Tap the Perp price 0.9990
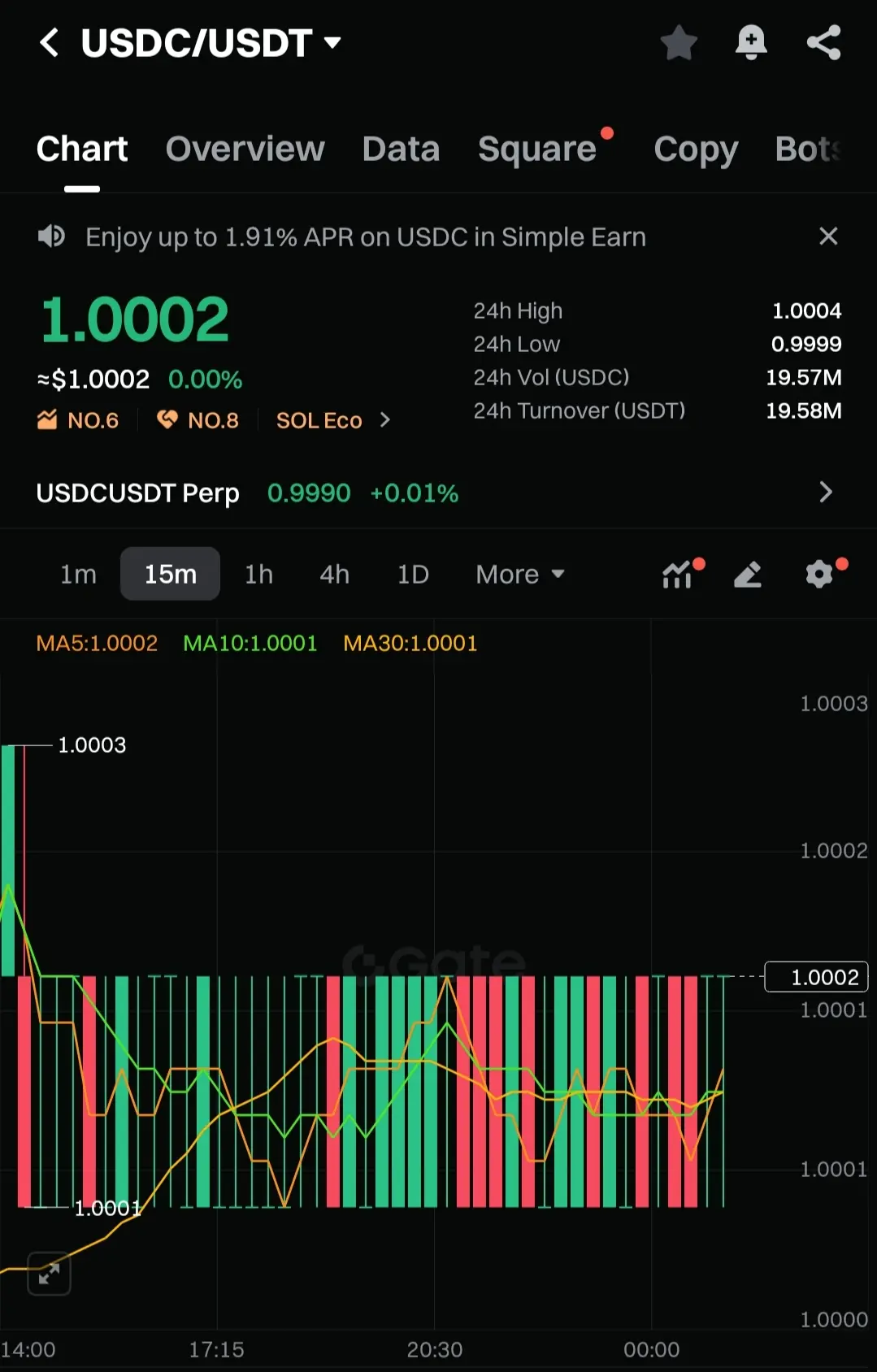 coord(309,493)
